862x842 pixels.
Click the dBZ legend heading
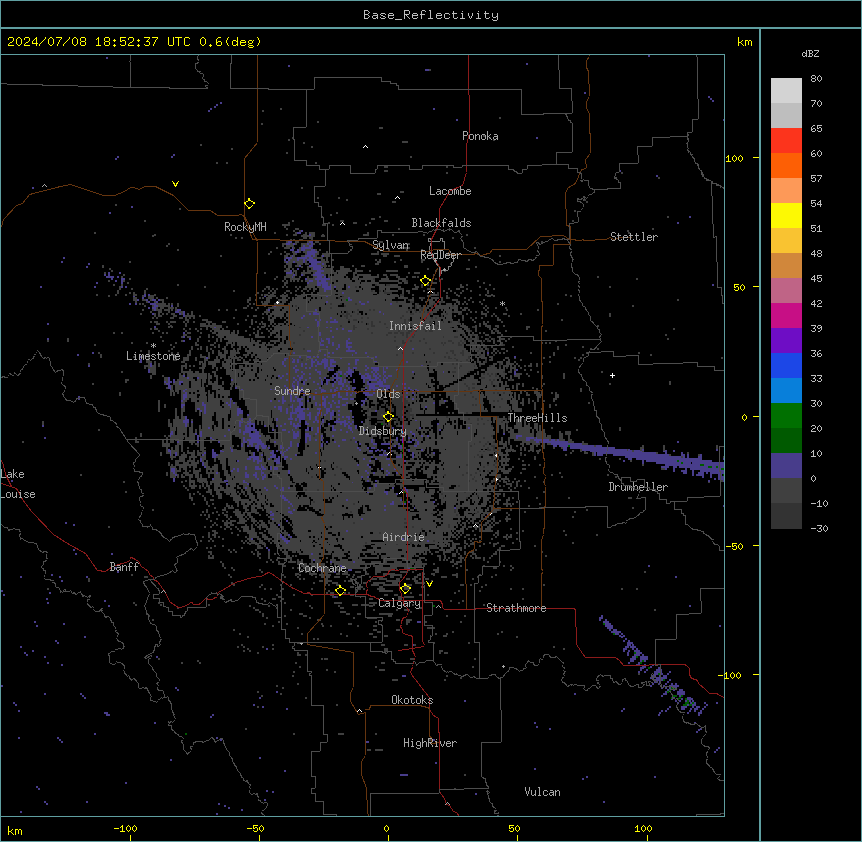[x=810, y=54]
